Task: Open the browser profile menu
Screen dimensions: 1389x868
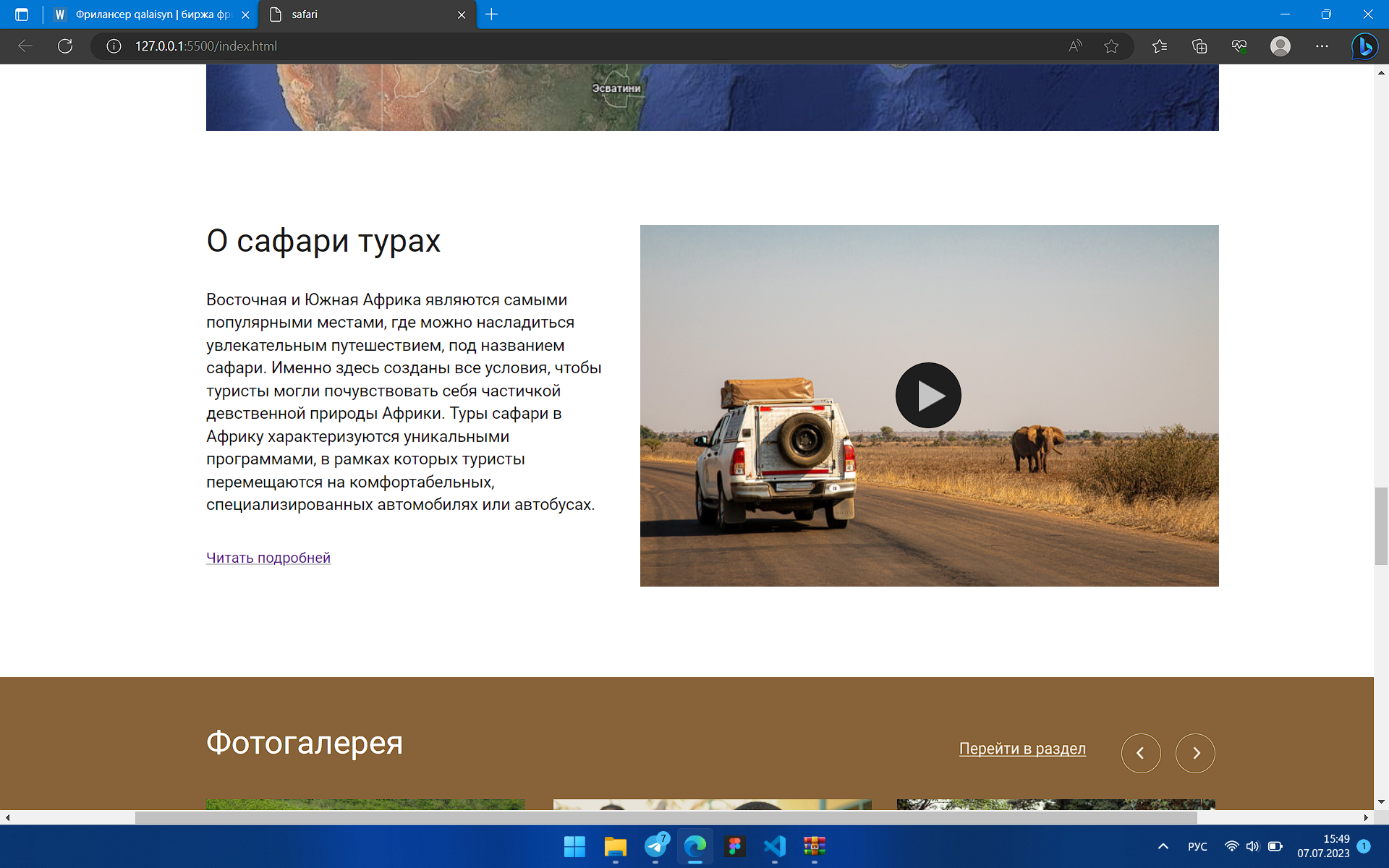Action: [x=1280, y=46]
